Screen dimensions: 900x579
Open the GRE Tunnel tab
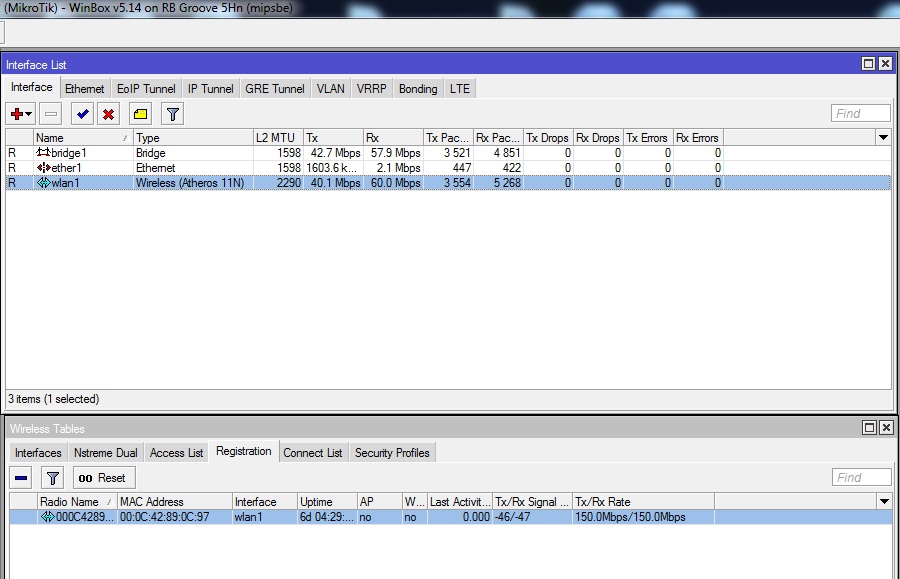pos(275,89)
